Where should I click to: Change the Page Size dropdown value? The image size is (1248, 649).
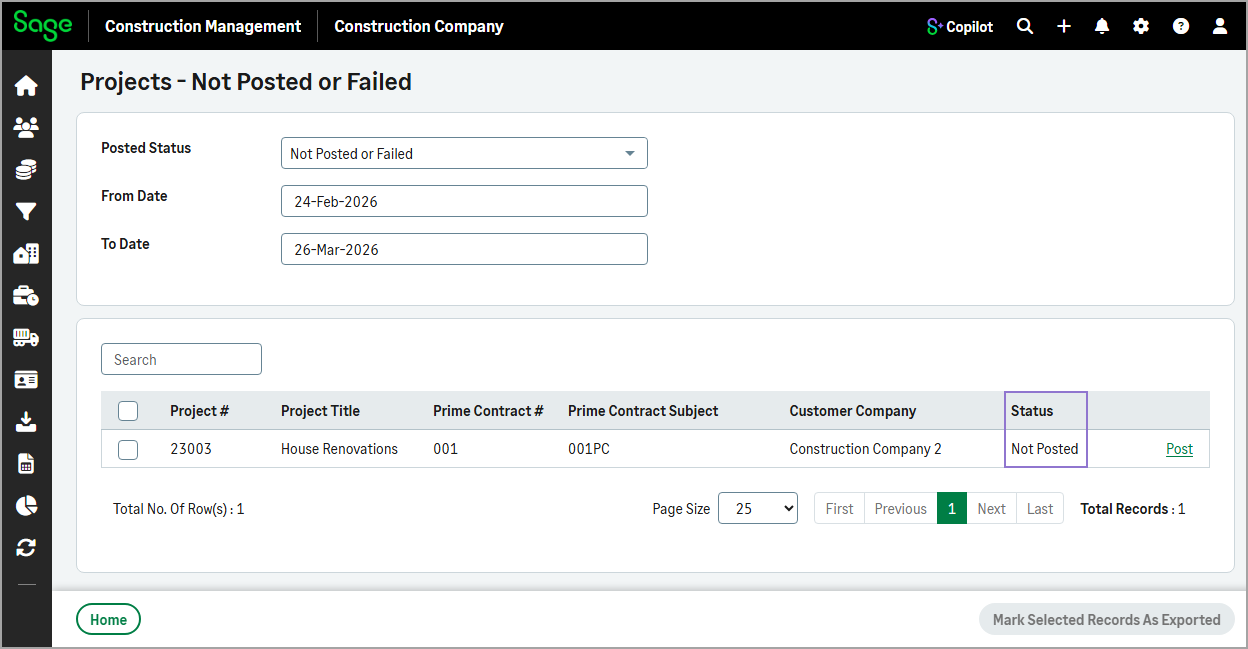pyautogui.click(x=757, y=508)
